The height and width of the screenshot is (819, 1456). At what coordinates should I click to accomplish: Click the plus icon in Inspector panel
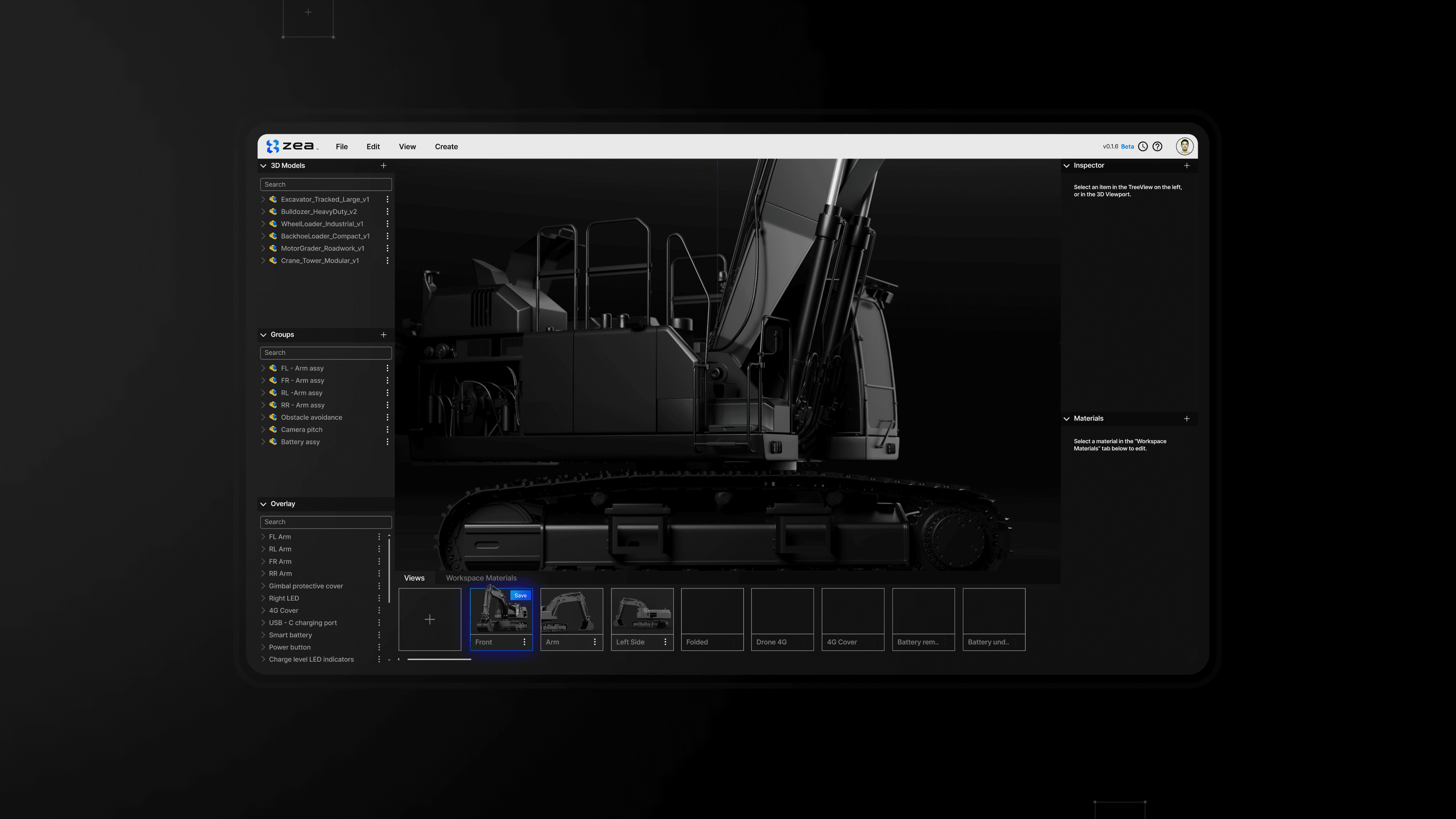click(1187, 166)
